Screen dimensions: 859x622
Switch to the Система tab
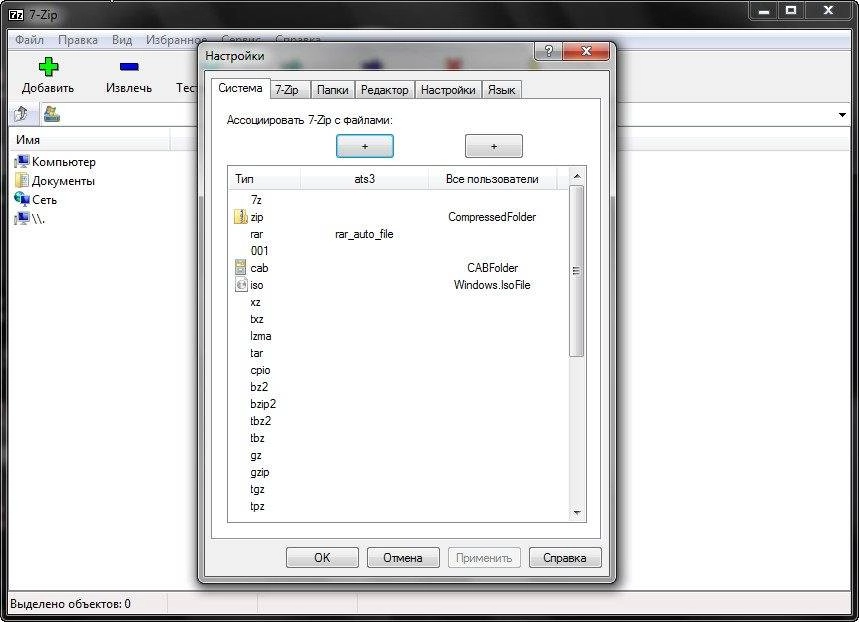pos(240,88)
